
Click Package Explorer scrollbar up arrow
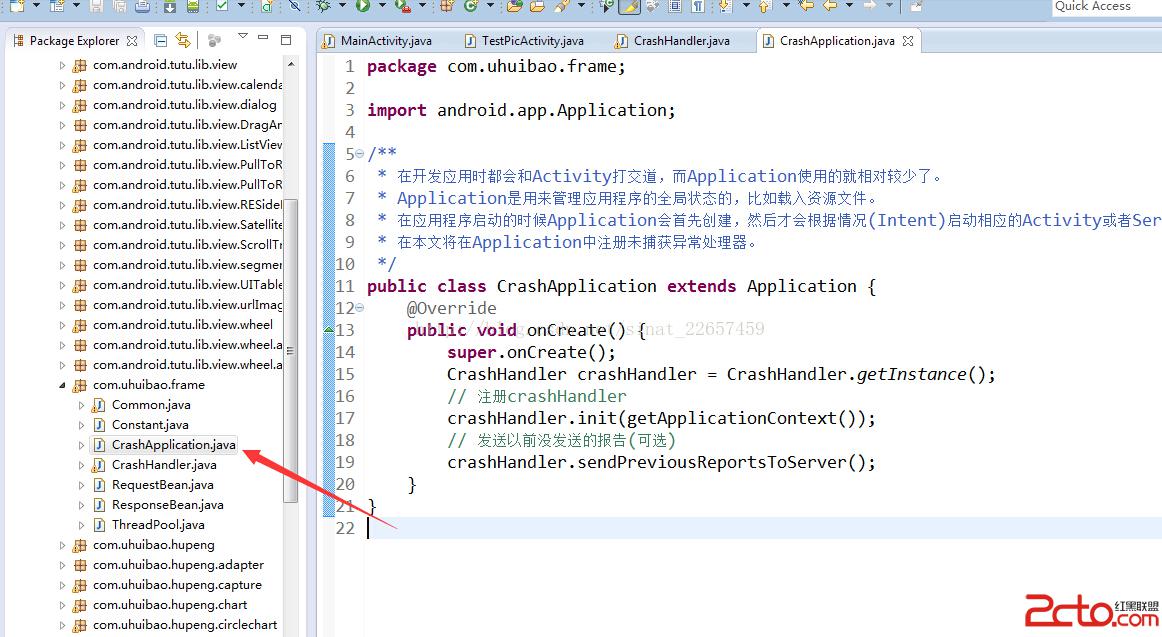coord(290,64)
